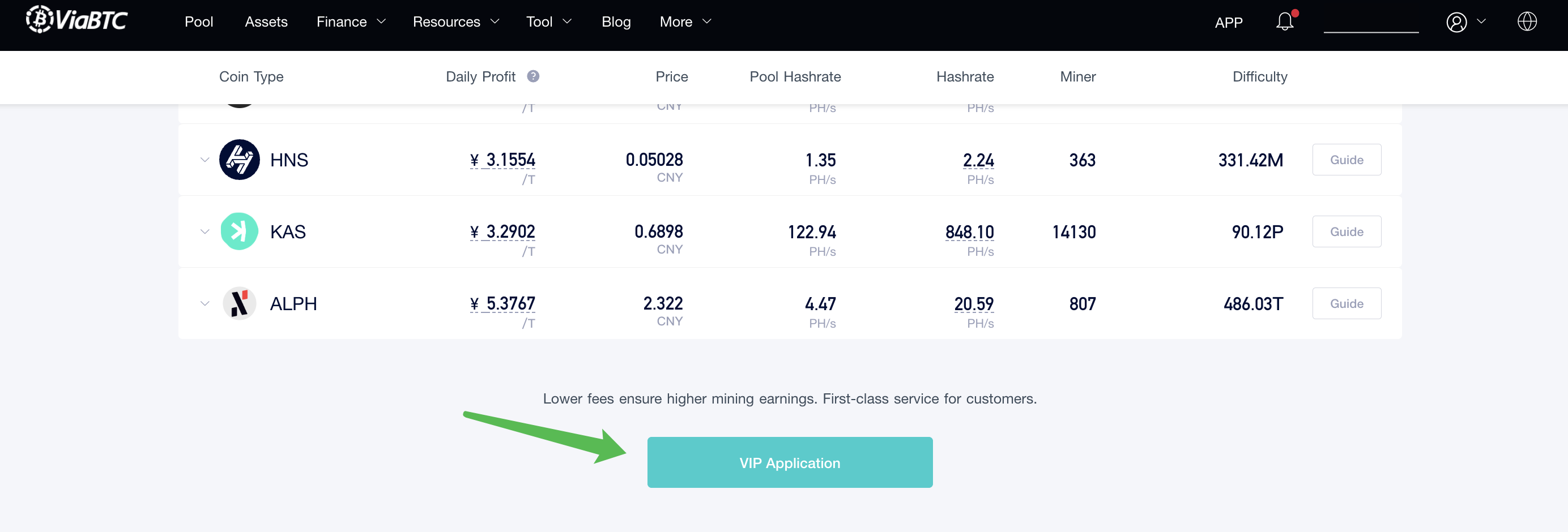Select the KAS coin icon
The height and width of the screenshot is (532, 1568).
pos(240,231)
